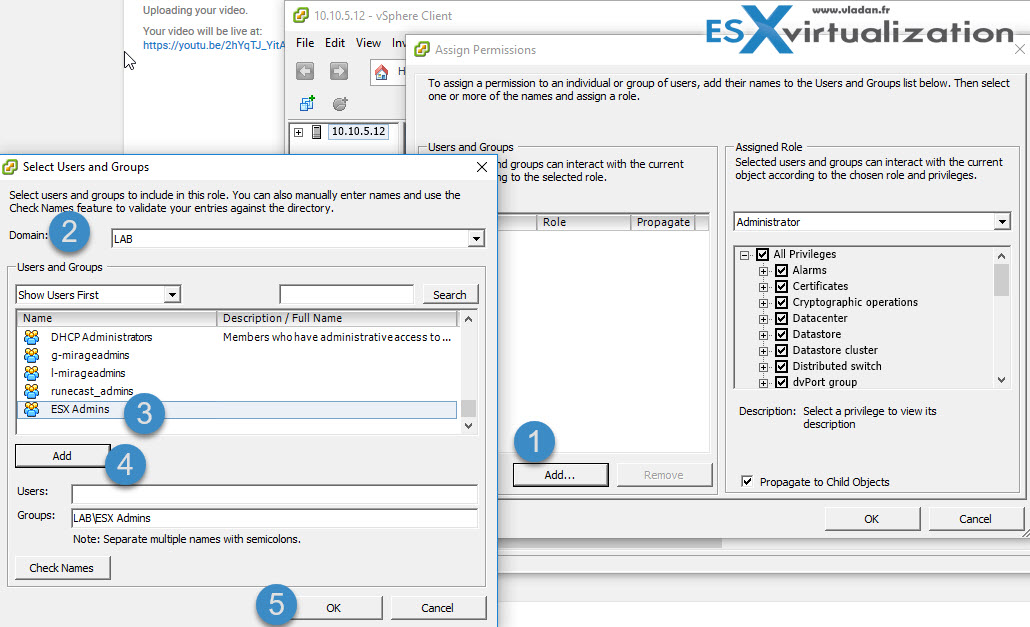The image size is (1030, 627).
Task: Click the forward navigation arrow
Action: pos(338,71)
